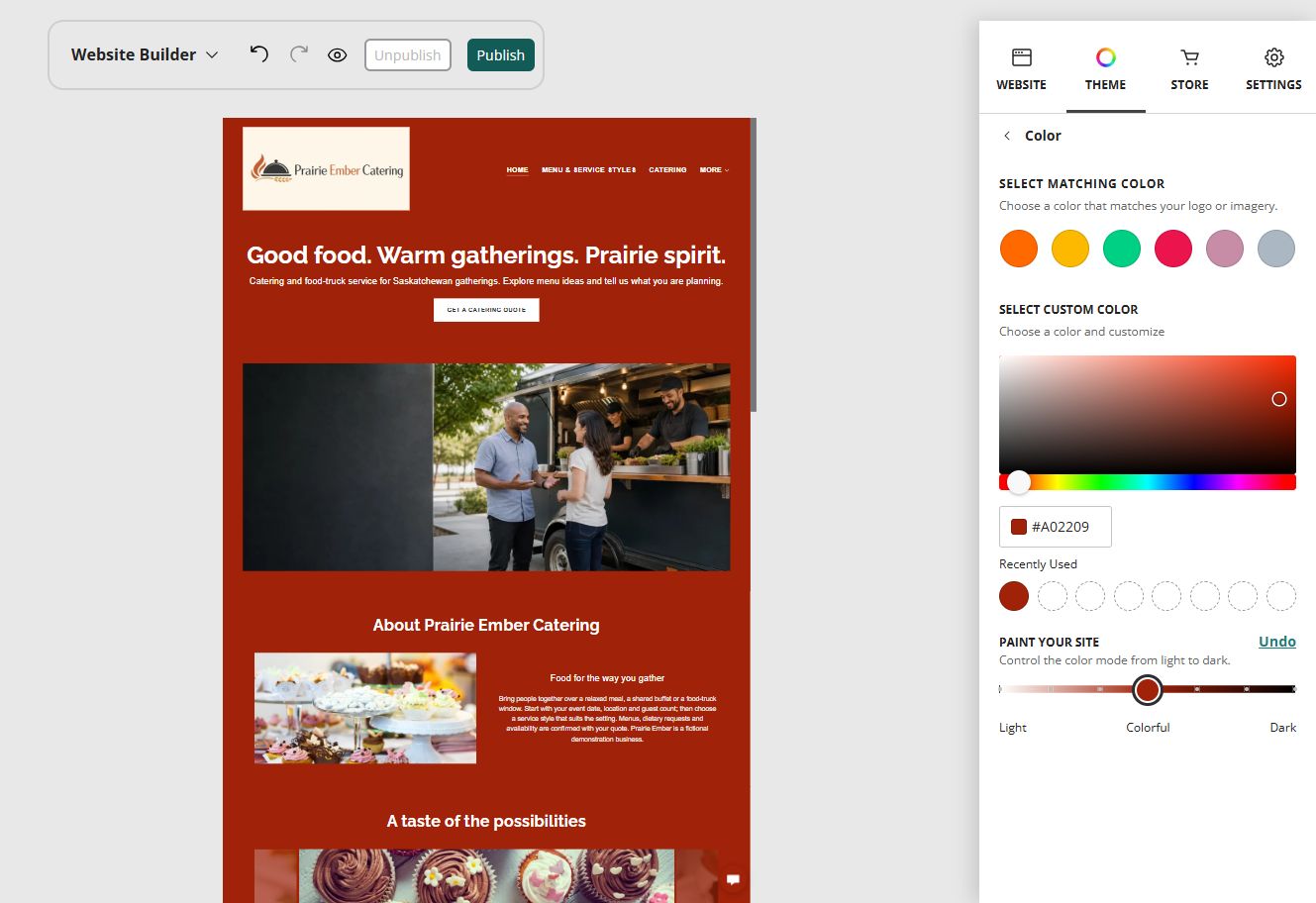Toggle the preview eye icon
The image size is (1316, 903).
[x=338, y=54]
